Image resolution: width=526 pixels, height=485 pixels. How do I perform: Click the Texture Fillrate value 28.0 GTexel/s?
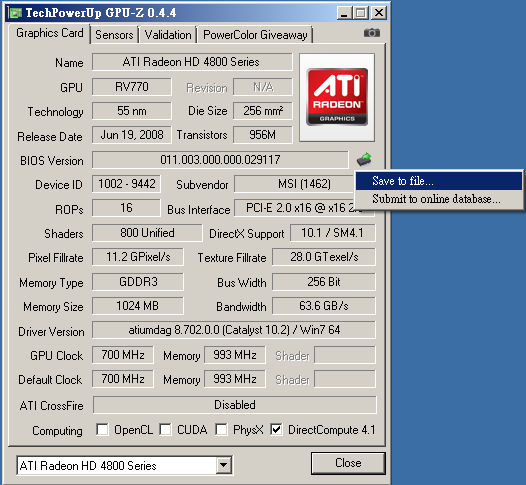point(324,257)
